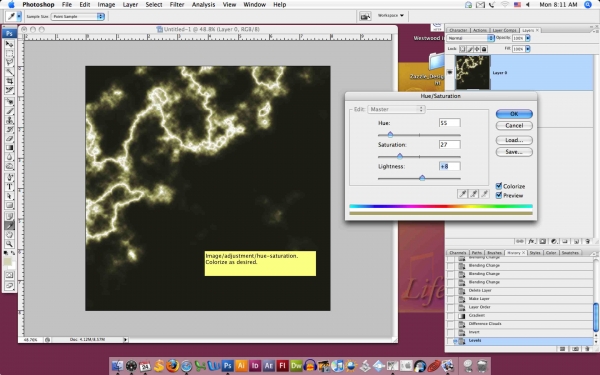600x375 pixels.
Task: Select the Eraser tool
Action: [9, 139]
